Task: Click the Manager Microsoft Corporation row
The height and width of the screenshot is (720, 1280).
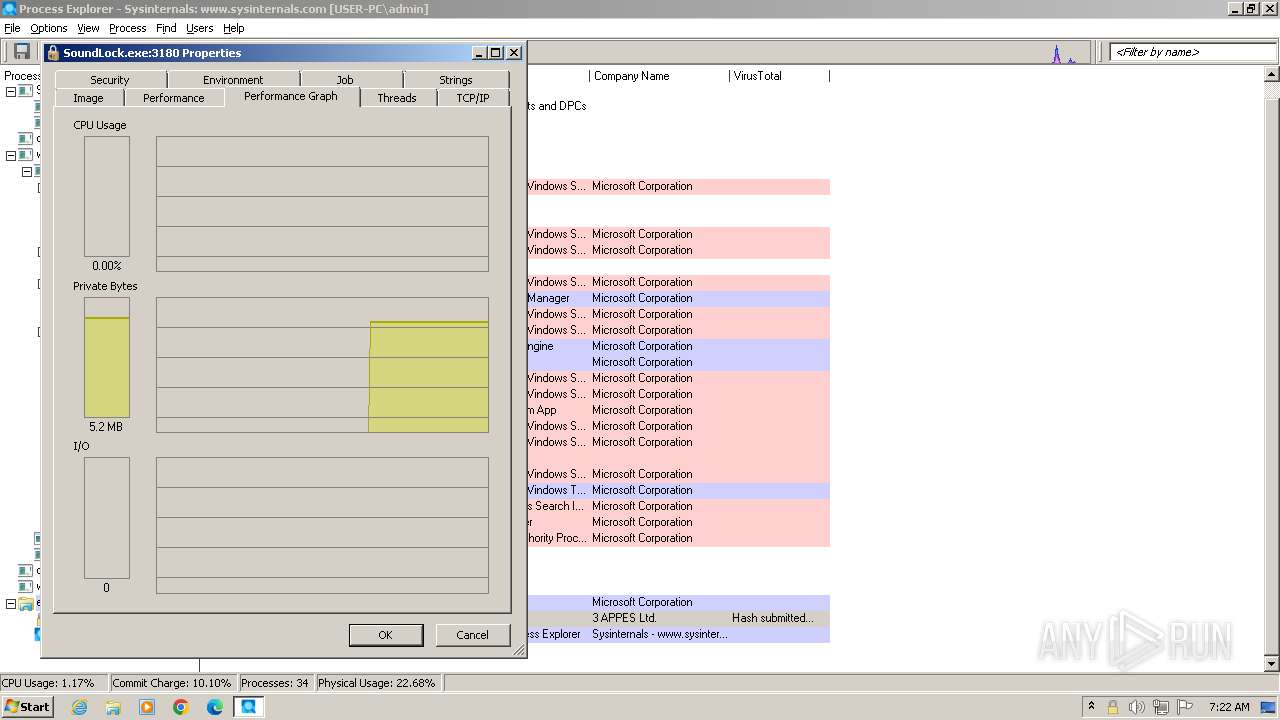Action: point(678,298)
